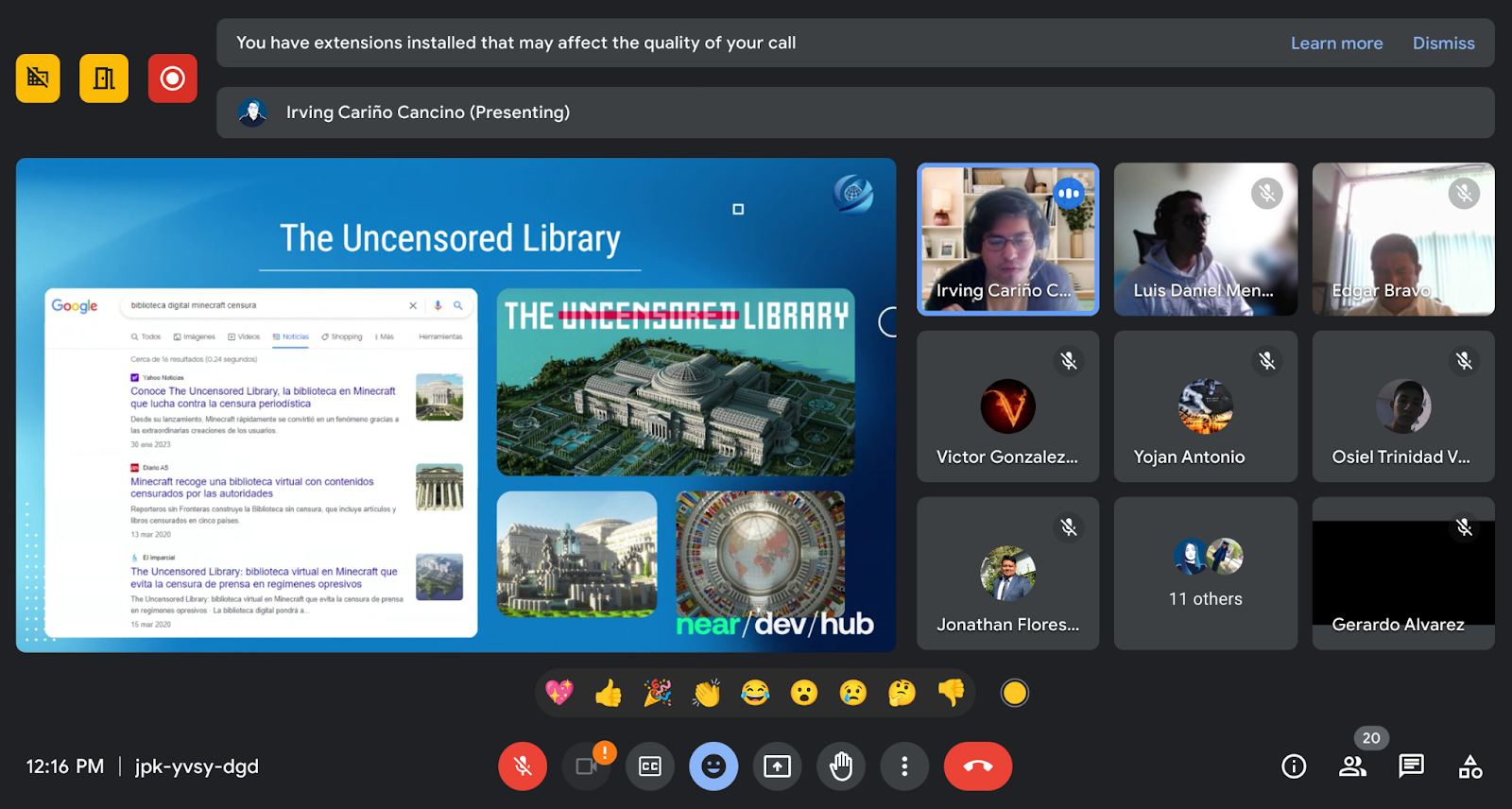Click Jonathan Flores's muted microphone icon
The width and height of the screenshot is (1512, 809).
1069,527
